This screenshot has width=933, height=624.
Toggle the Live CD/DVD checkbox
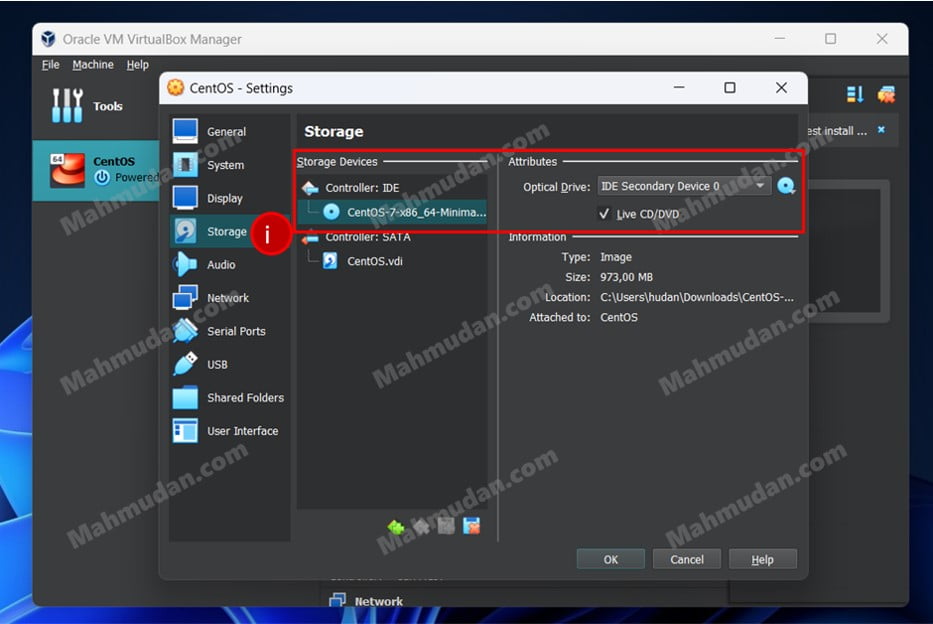pos(604,214)
